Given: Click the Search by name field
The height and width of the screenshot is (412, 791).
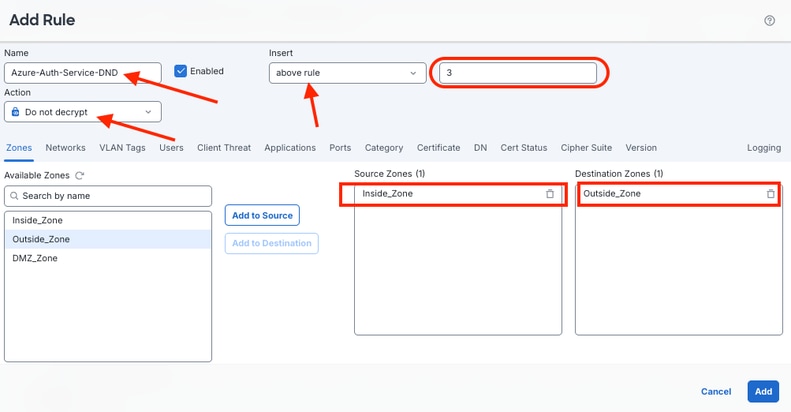Looking at the screenshot, I should tap(108, 196).
